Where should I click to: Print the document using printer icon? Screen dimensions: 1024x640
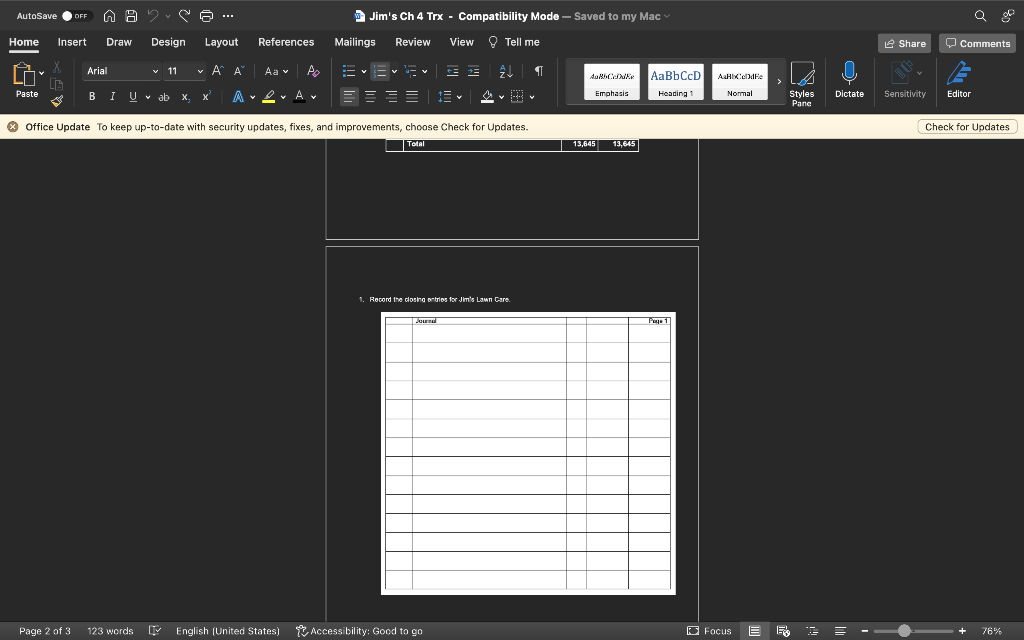(x=206, y=16)
